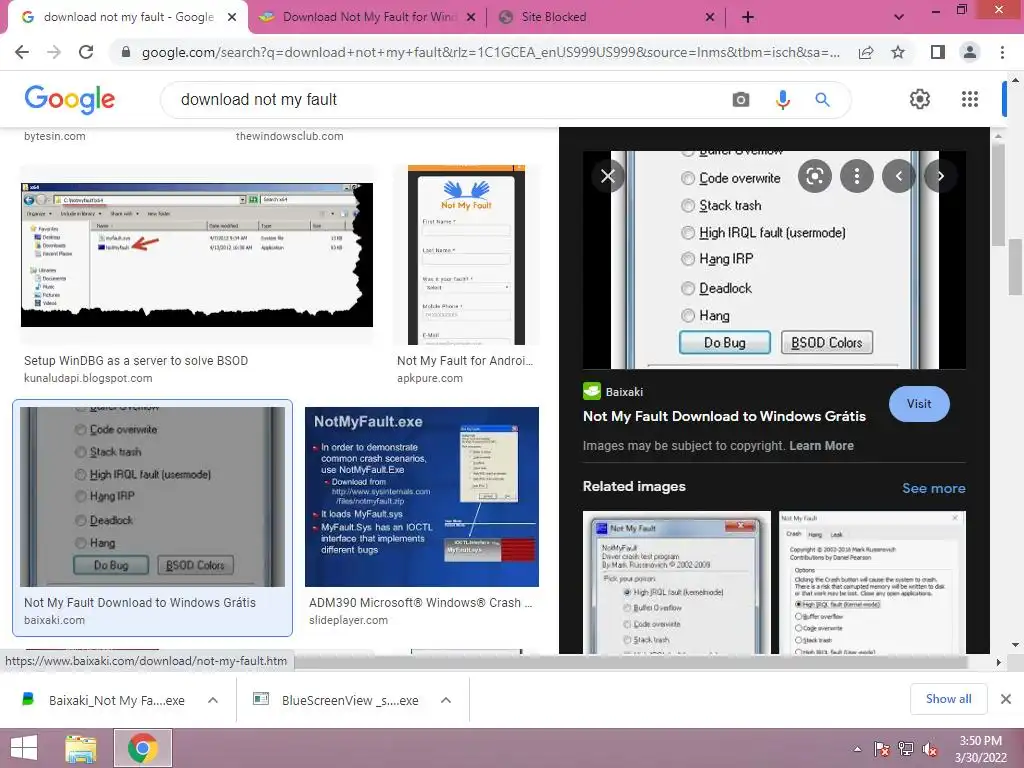The image size is (1024, 768).
Task: Bookmark this page with the star
Action: (x=898, y=52)
